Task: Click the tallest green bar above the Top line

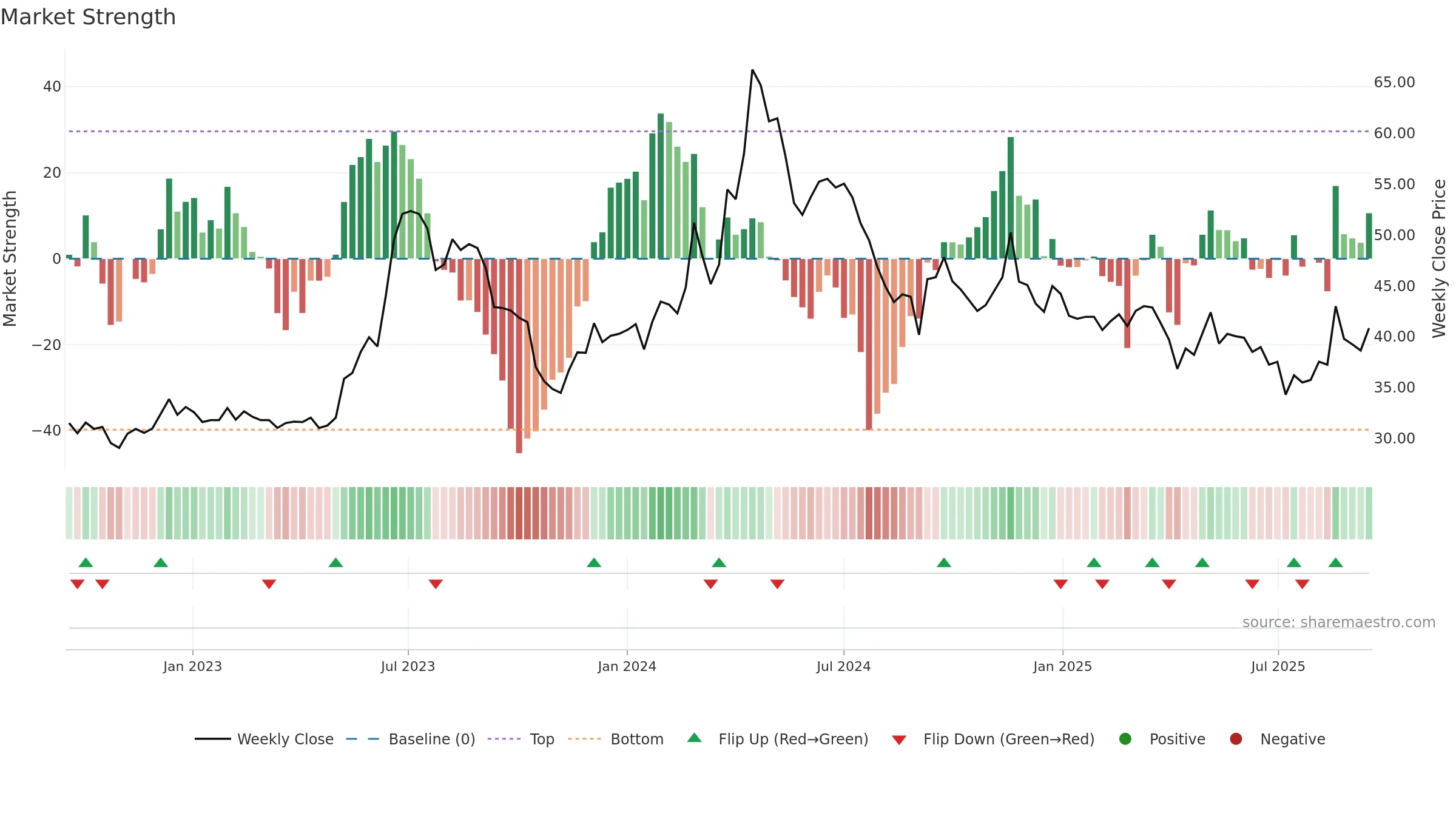Action: click(661, 186)
